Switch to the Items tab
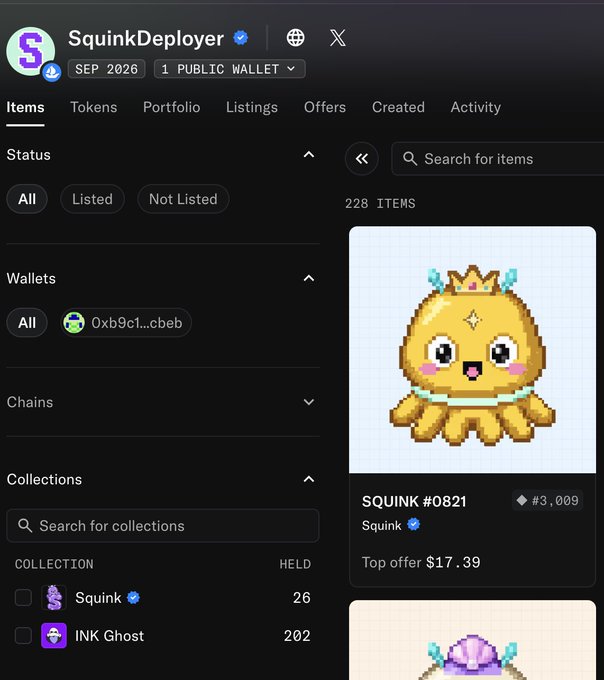 click(x=25, y=107)
